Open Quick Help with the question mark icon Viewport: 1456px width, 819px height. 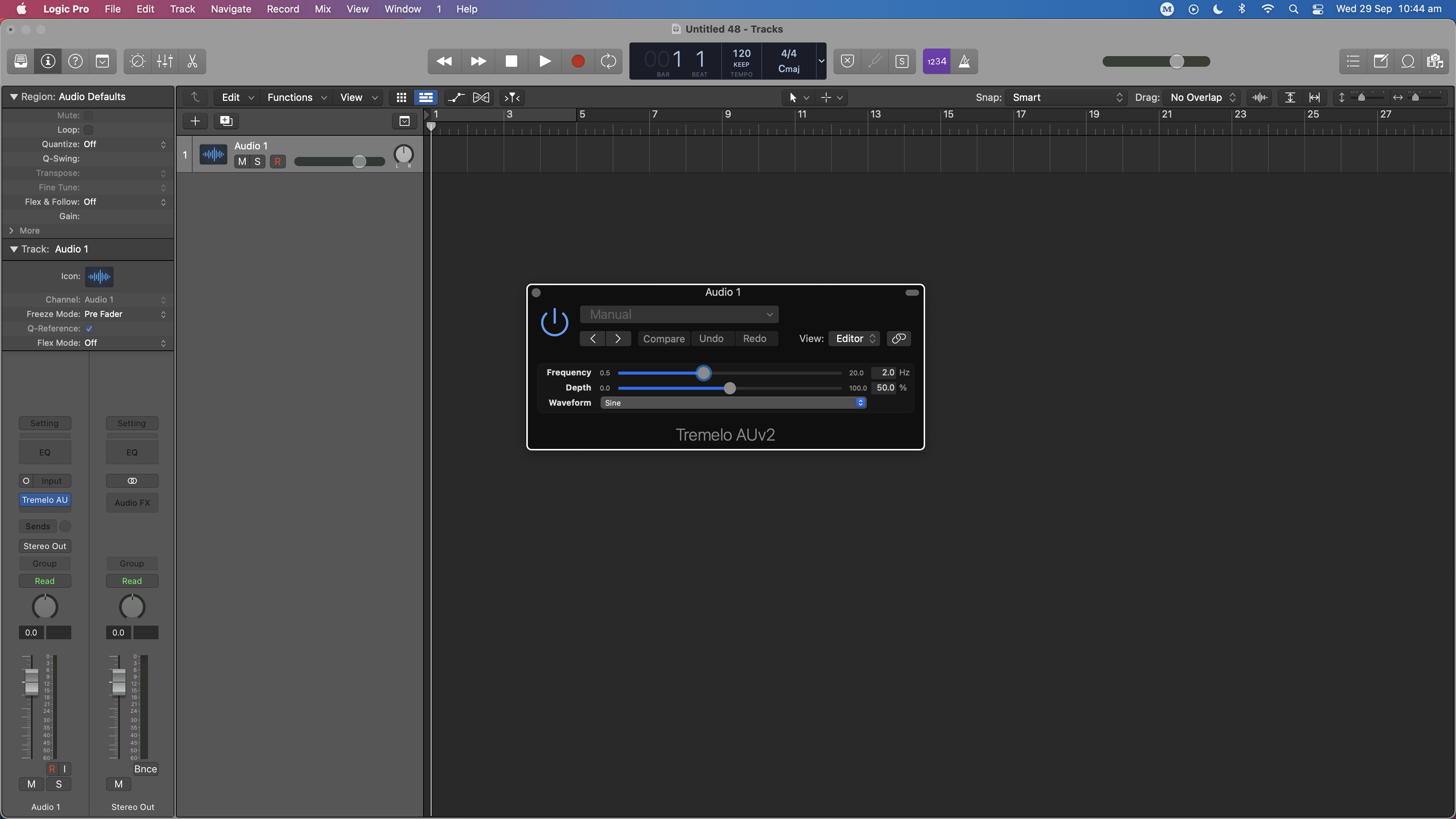[75, 61]
